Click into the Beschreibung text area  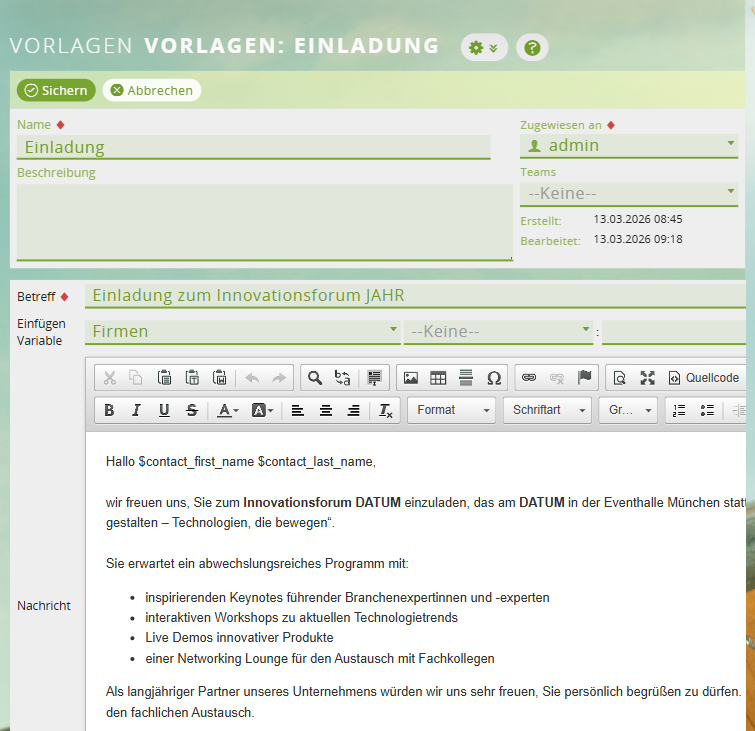coord(264,222)
